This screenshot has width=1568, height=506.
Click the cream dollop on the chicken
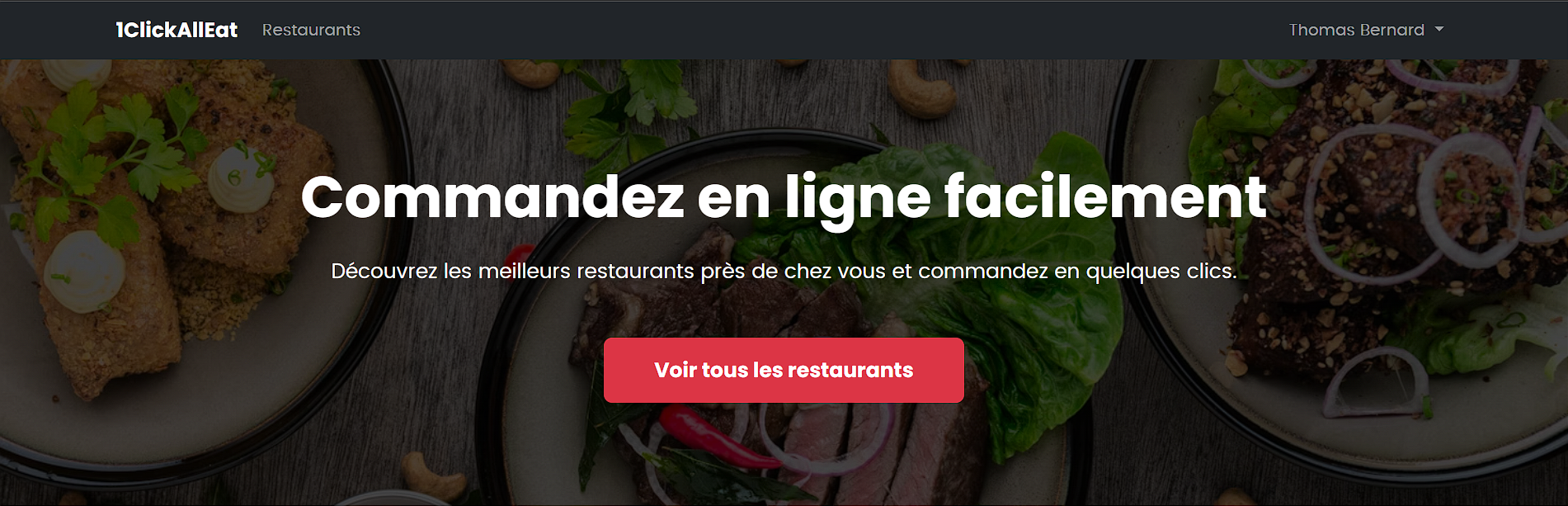pos(240,178)
